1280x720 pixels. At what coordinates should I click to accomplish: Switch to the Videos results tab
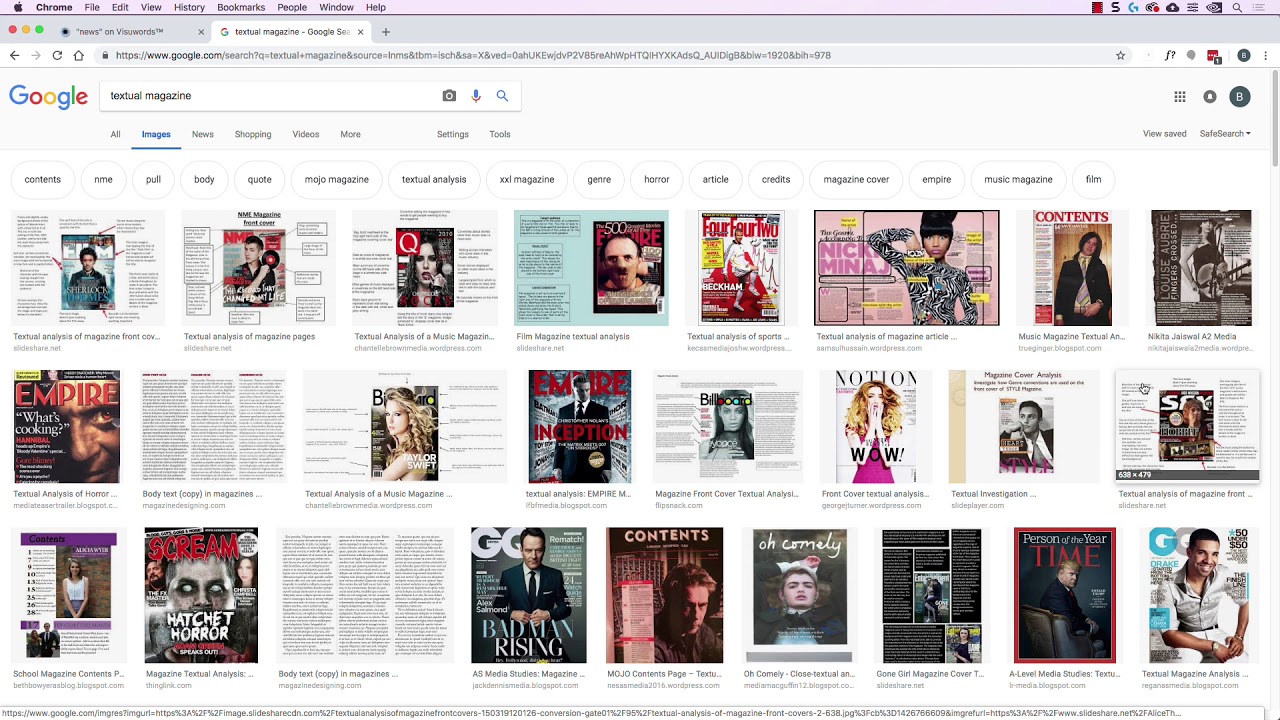[306, 134]
